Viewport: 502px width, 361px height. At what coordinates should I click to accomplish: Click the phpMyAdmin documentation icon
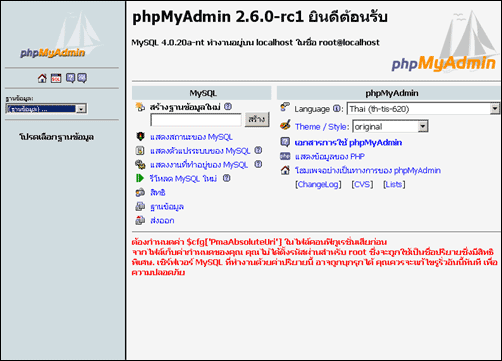pos(285,142)
